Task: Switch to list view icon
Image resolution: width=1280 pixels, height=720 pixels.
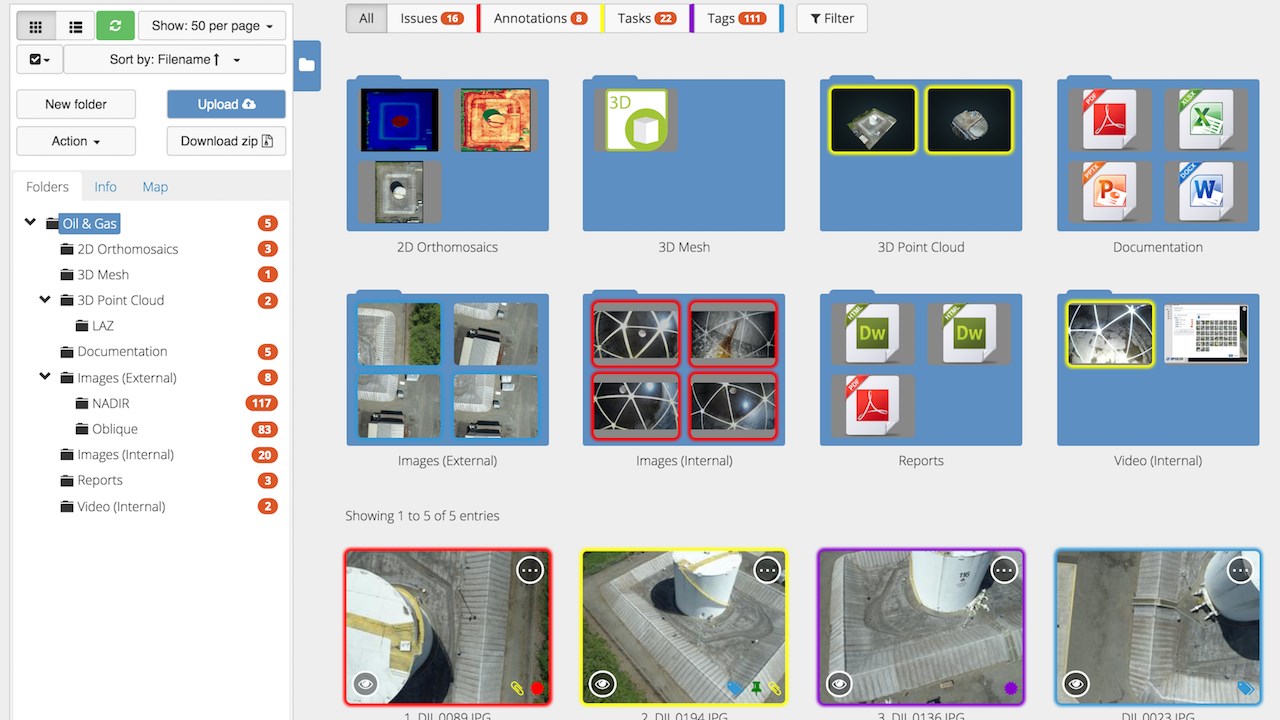Action: pyautogui.click(x=75, y=26)
